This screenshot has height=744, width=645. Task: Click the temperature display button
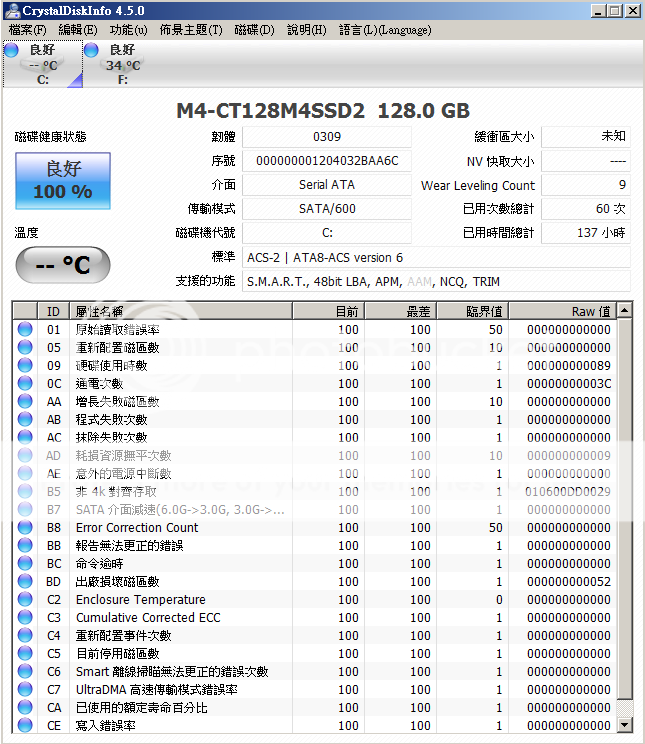coord(62,265)
